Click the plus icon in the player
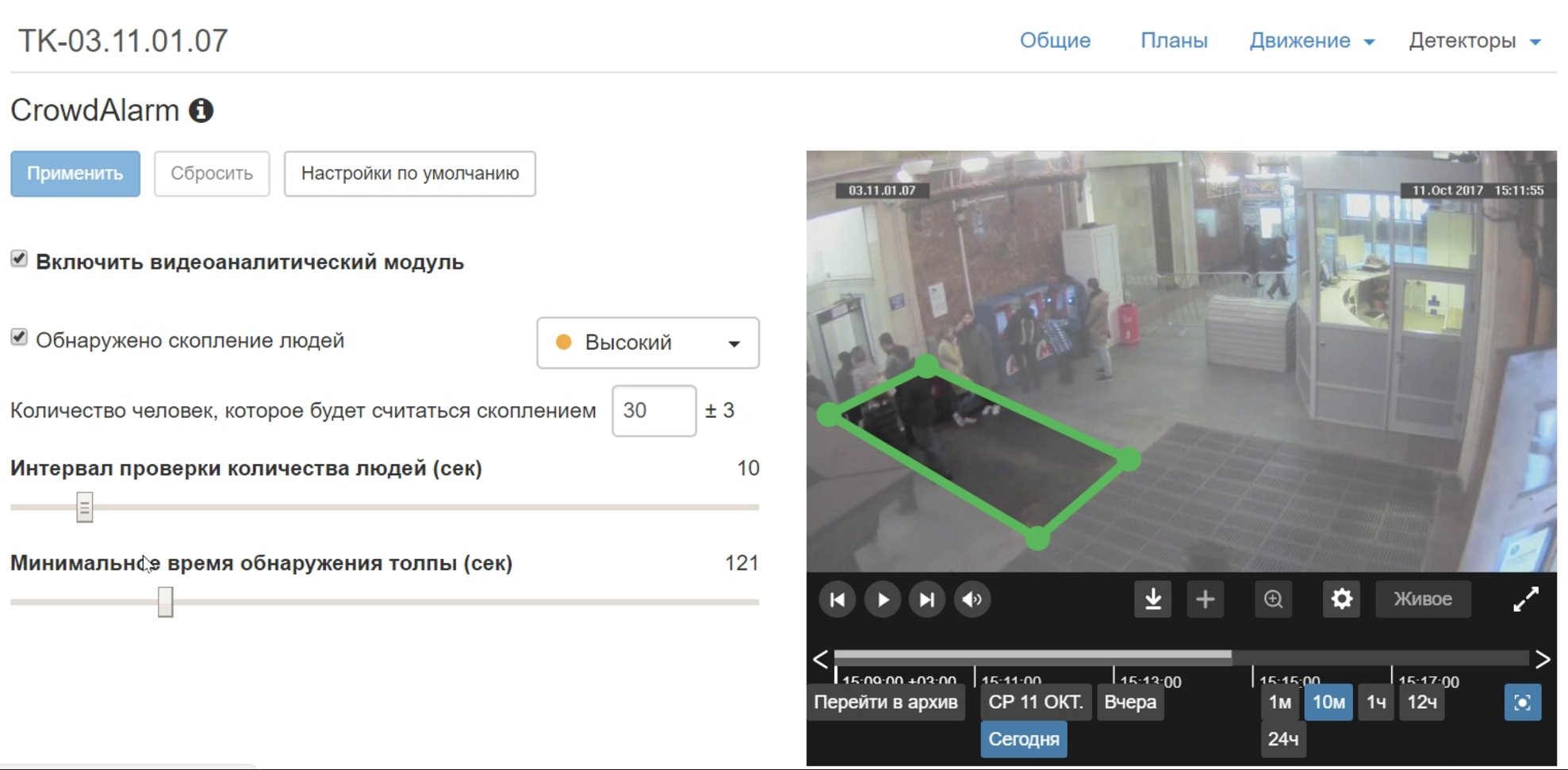 coord(1206,600)
